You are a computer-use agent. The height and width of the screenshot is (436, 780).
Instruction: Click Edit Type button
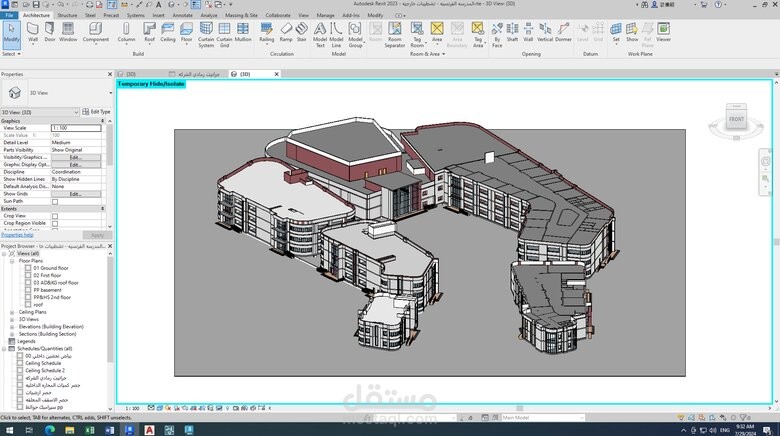(97, 112)
